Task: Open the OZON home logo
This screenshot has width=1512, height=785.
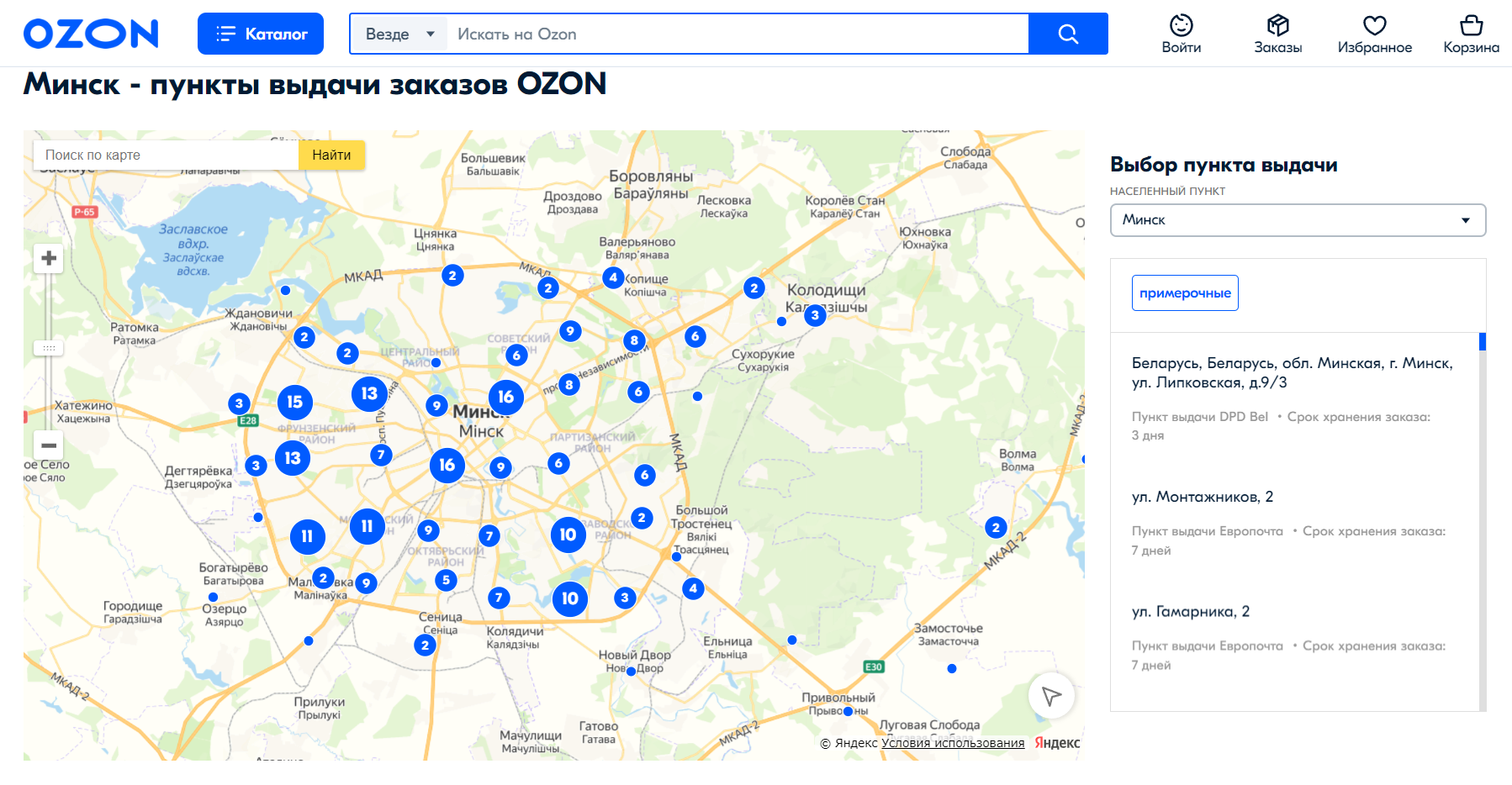Action: point(91,34)
